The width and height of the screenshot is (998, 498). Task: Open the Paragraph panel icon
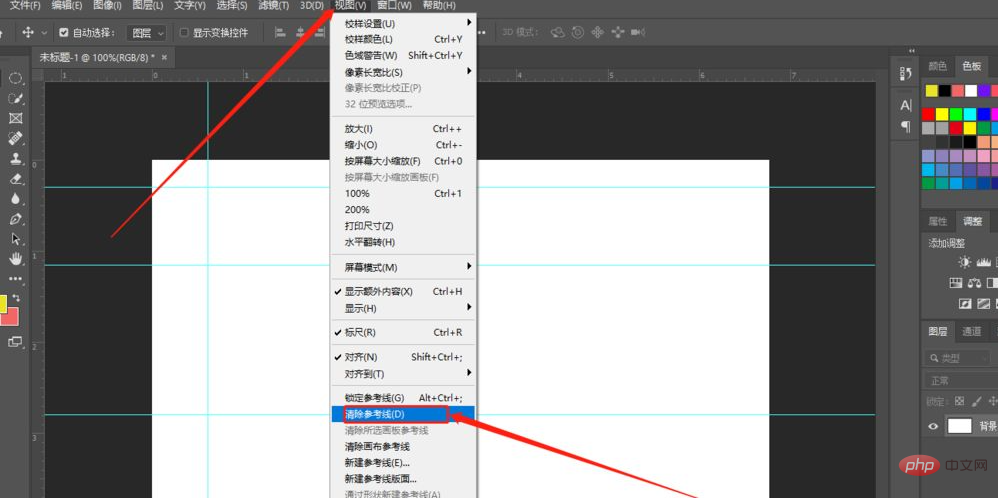[905, 127]
